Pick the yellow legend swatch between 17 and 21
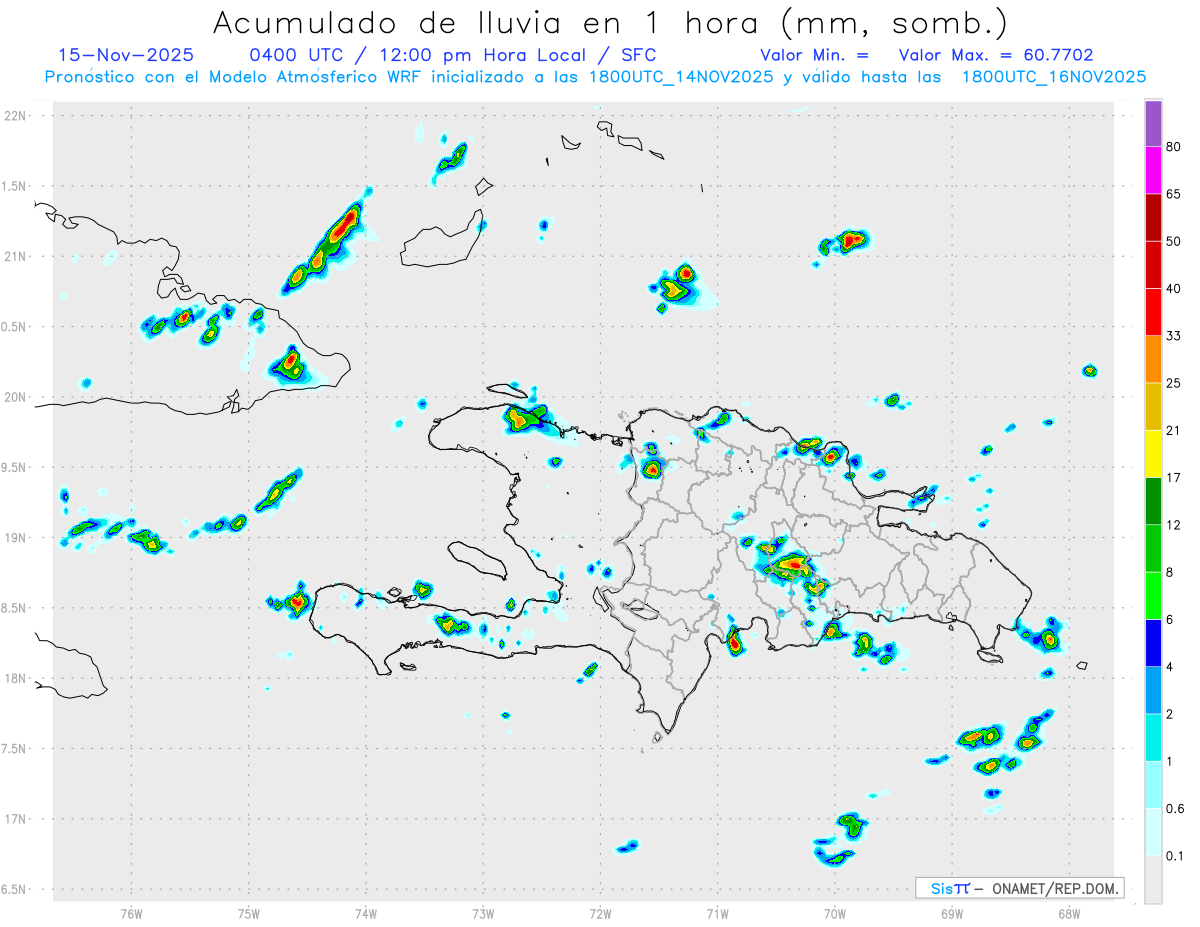This screenshot has width=1200, height=927. (1153, 454)
